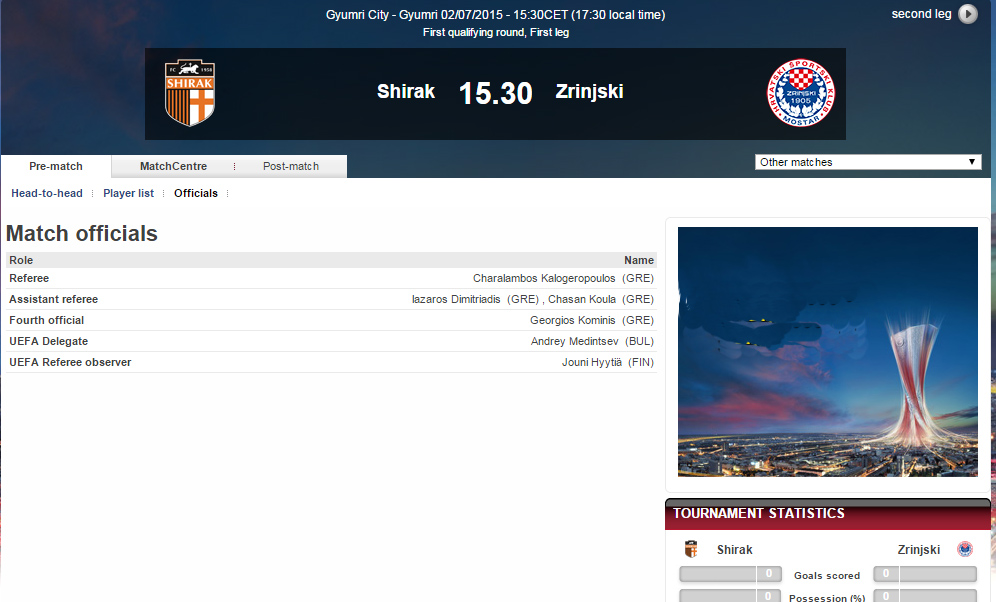Click Shirak goals scored bar
The height and width of the screenshot is (602, 996).
(x=730, y=574)
